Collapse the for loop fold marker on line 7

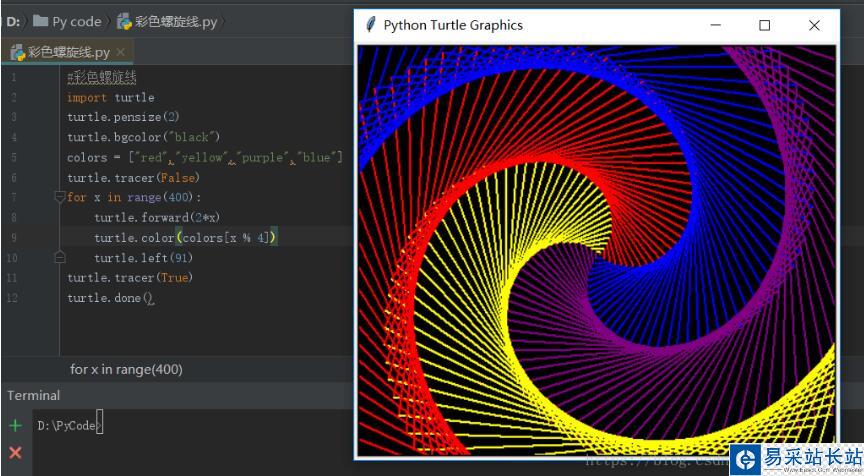pos(60,197)
